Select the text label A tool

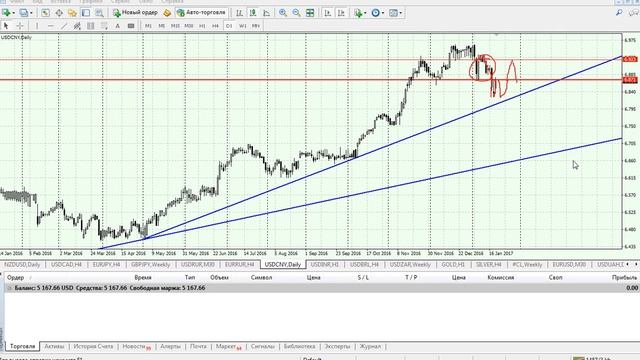tap(118, 26)
